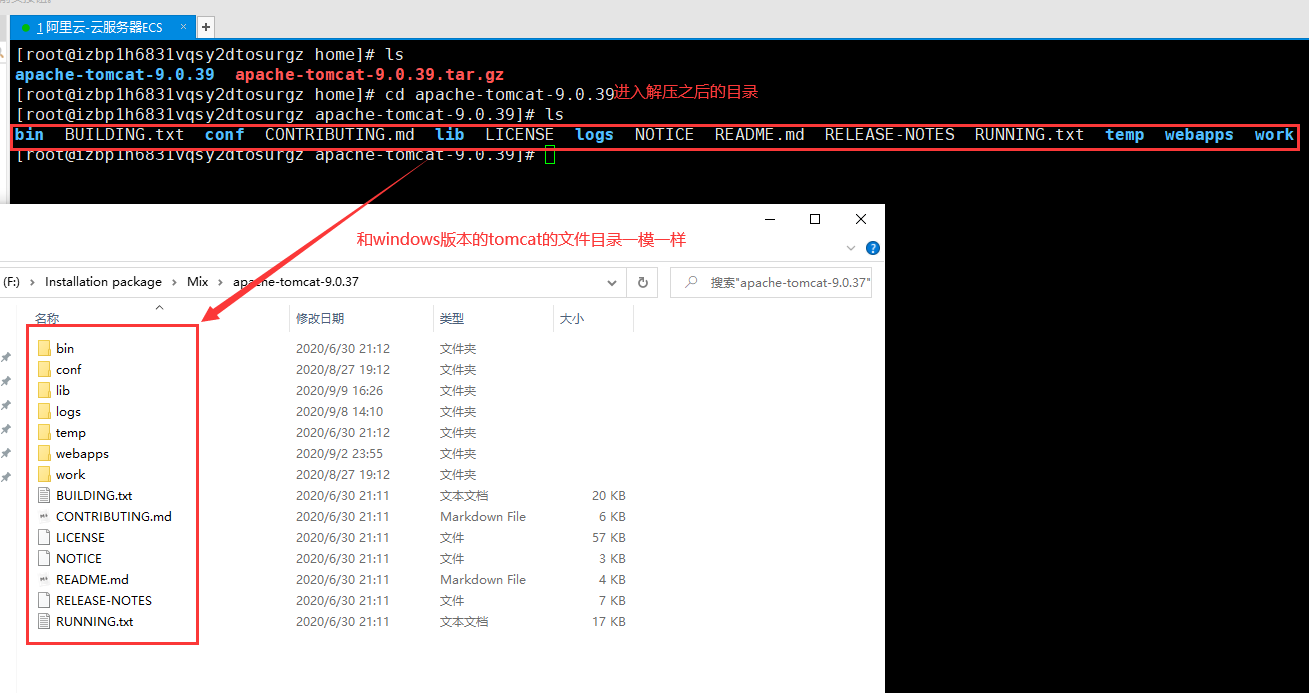Click the green terminal cursor at the prompt
The width and height of the screenshot is (1309, 693).
(549, 155)
